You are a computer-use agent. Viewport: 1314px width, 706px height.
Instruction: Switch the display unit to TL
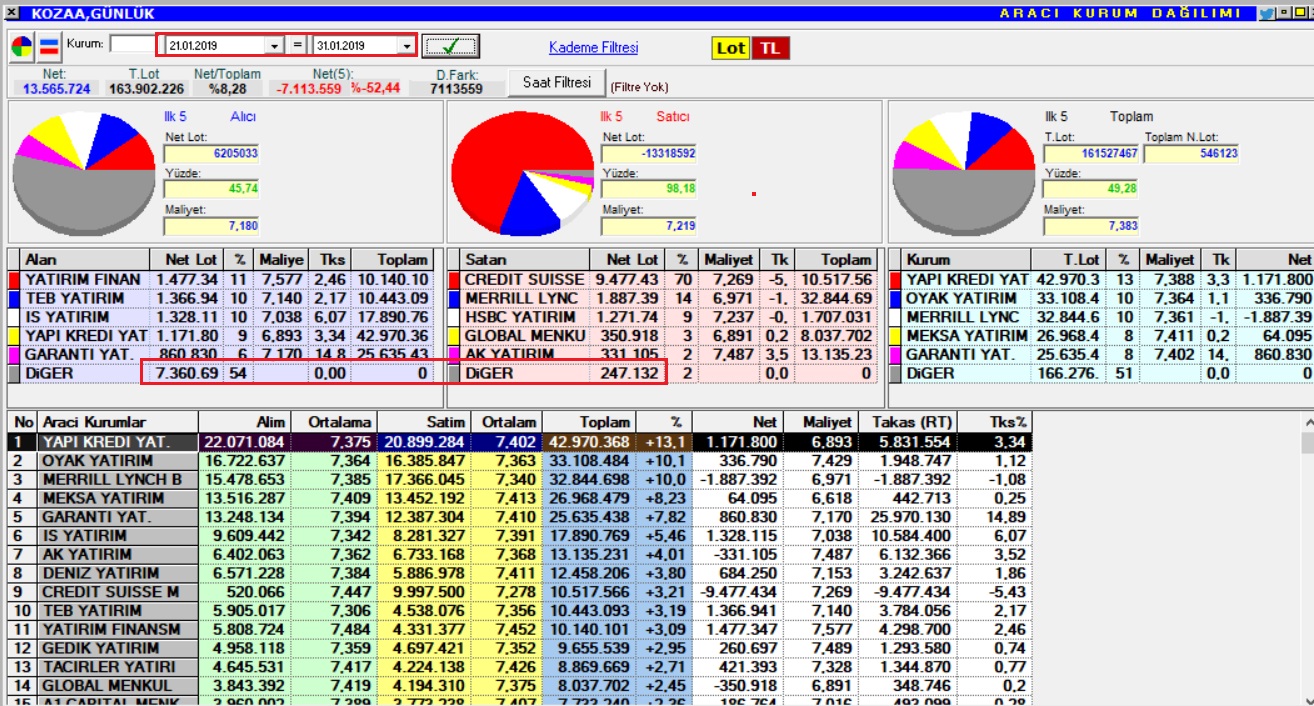click(x=768, y=48)
